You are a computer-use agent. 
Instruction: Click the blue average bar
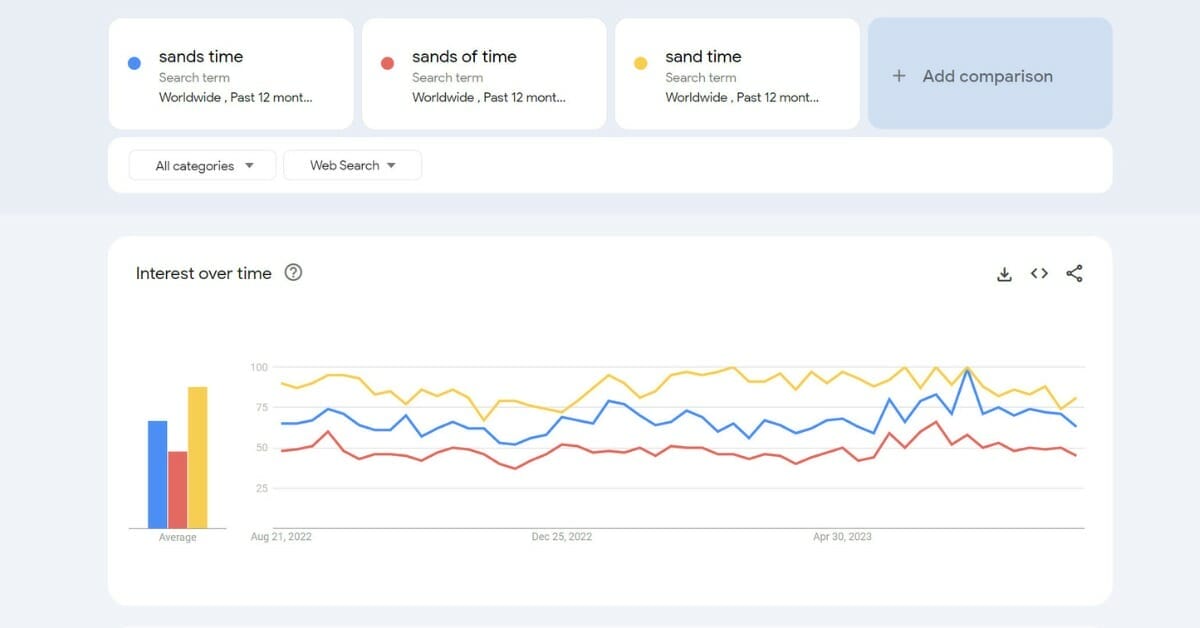[x=158, y=474]
